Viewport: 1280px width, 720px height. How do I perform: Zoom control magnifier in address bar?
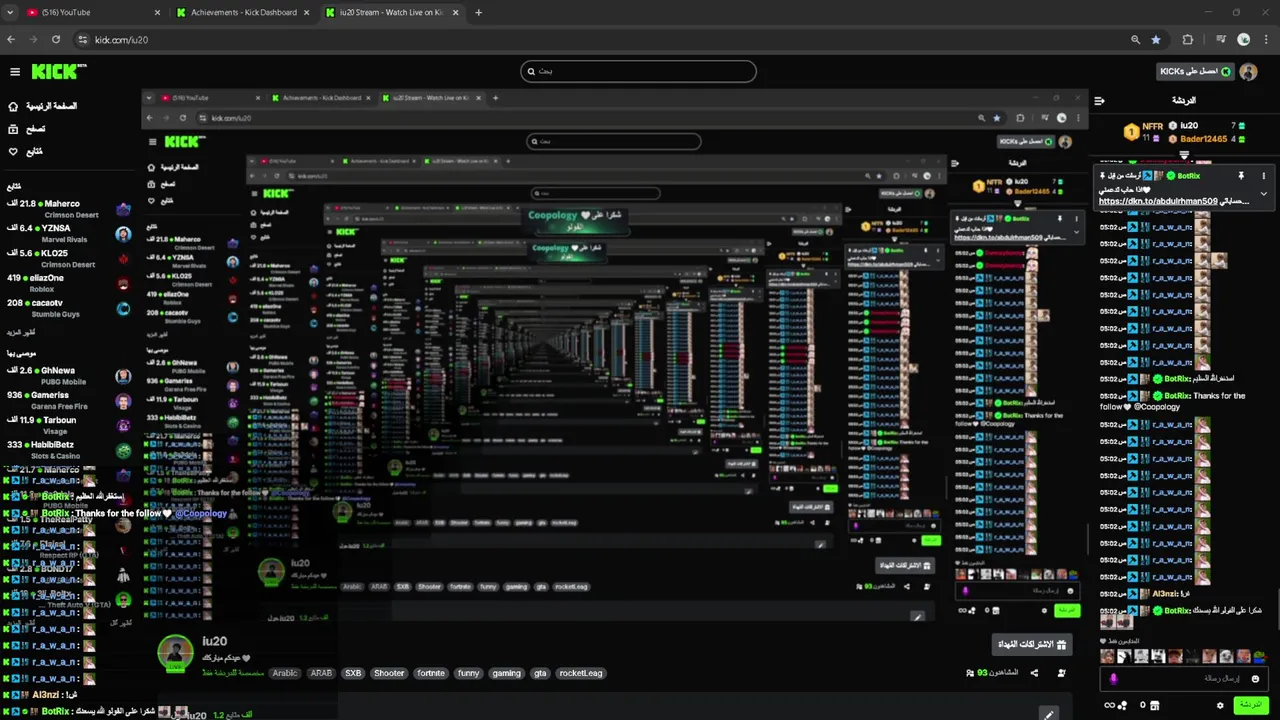(1135, 40)
